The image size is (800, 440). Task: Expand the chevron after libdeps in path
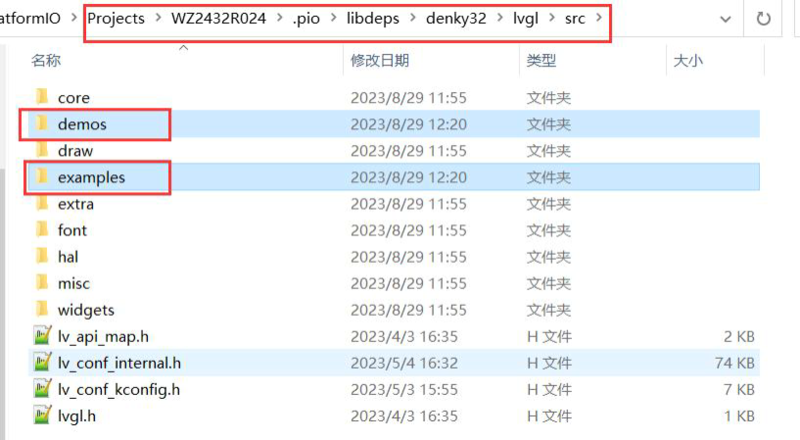pos(413,18)
